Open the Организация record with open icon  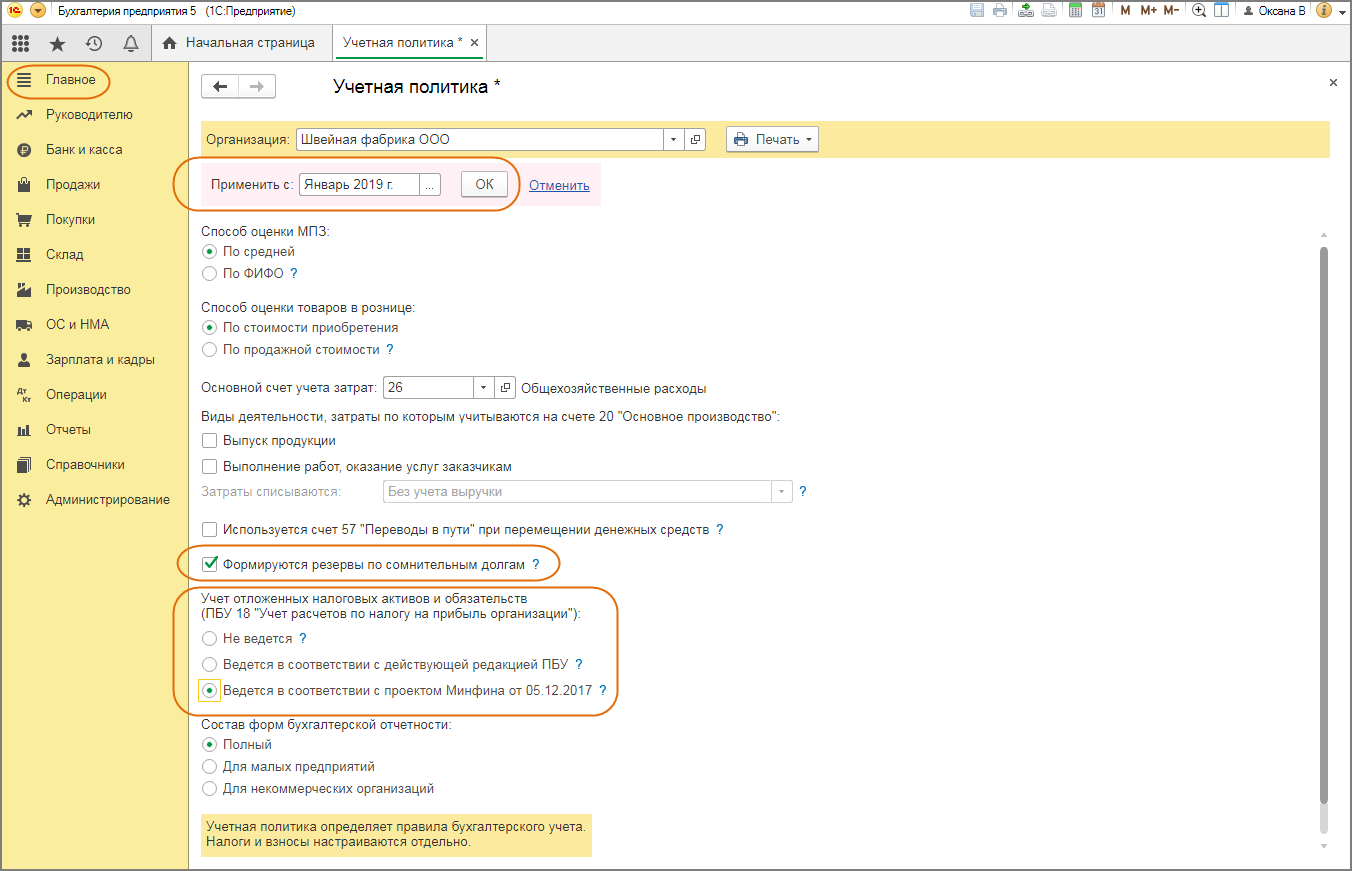coord(696,140)
